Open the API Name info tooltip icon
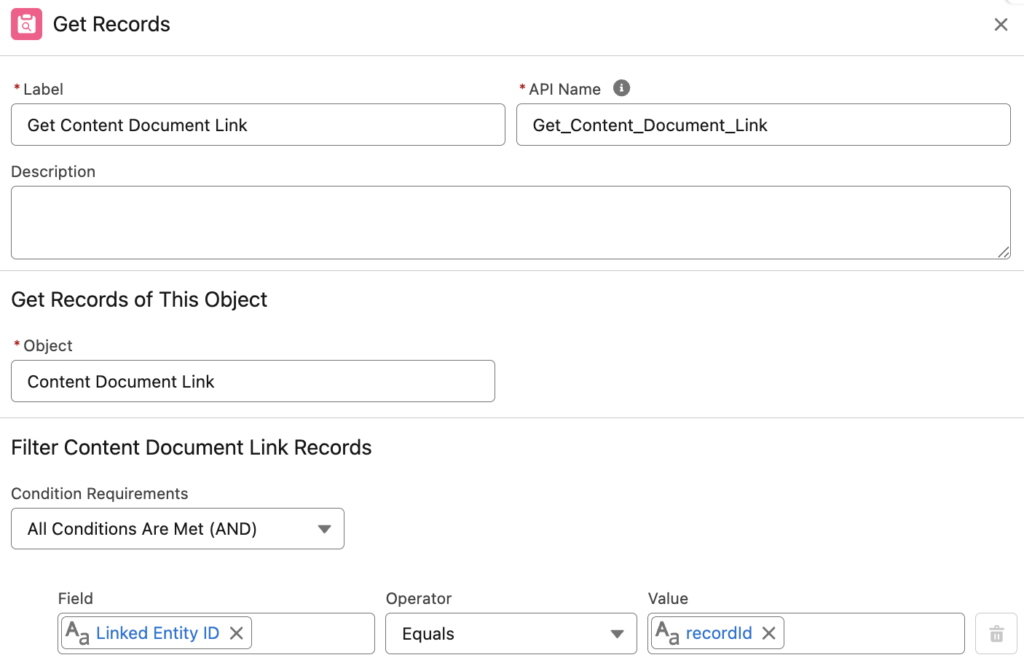This screenshot has width=1024, height=663. (x=621, y=88)
